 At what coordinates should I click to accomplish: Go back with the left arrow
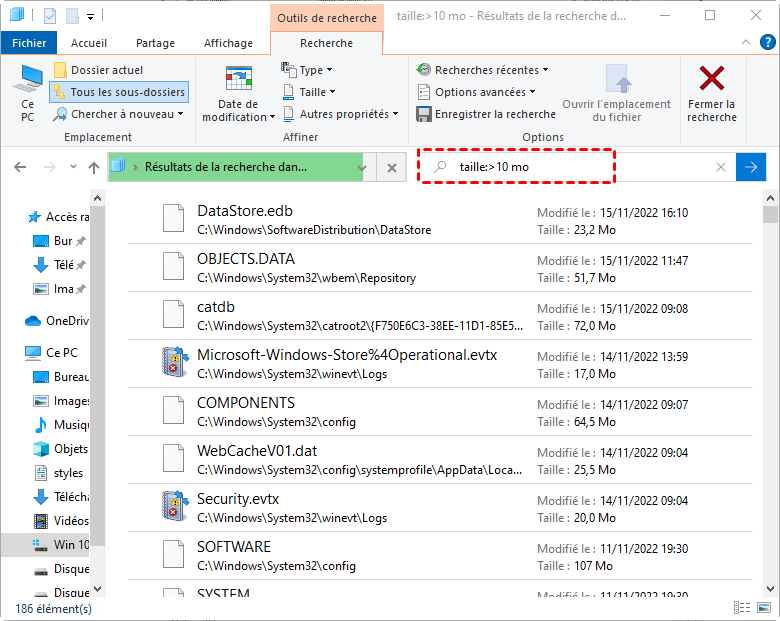[x=20, y=167]
